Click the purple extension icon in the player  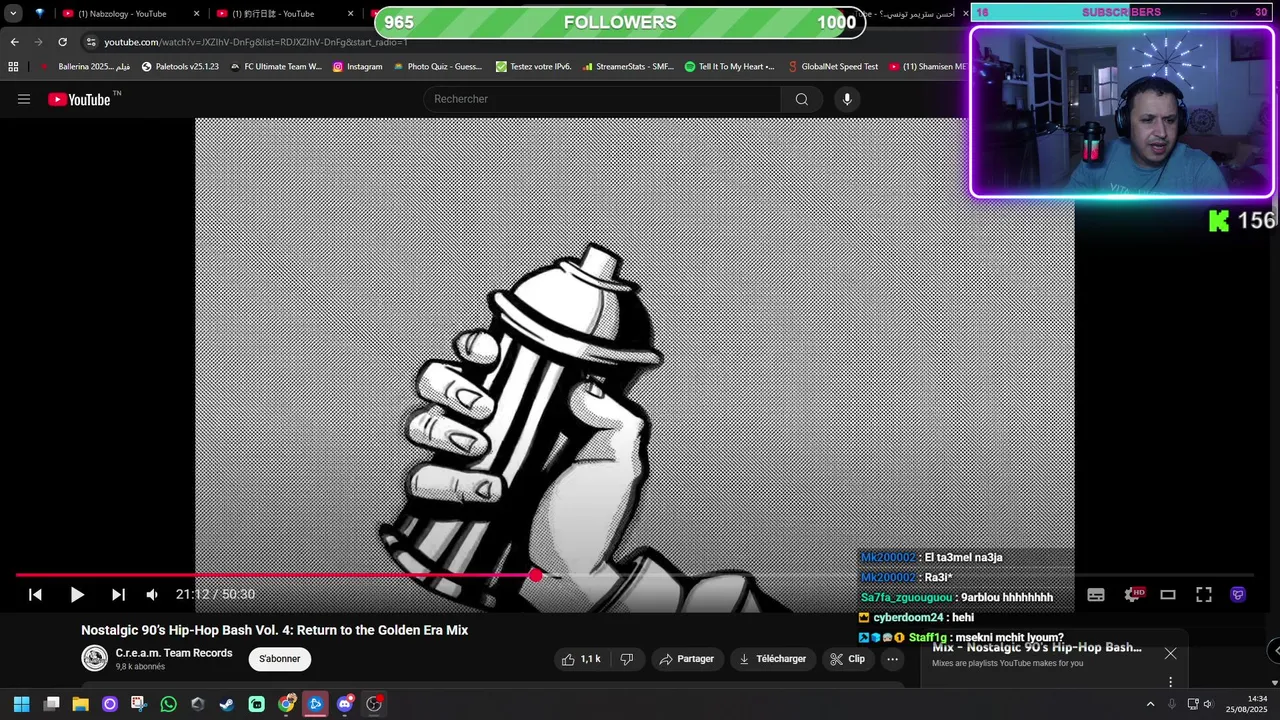pyautogui.click(x=1238, y=594)
